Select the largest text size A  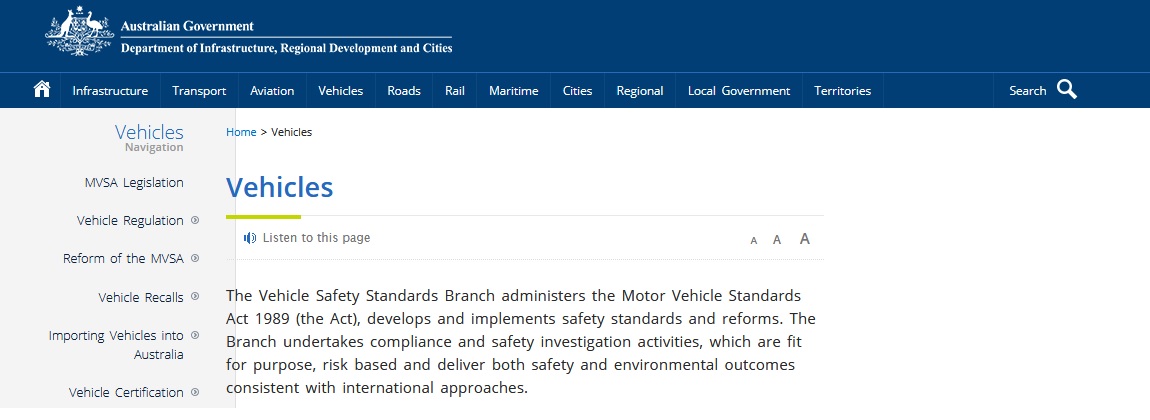click(805, 239)
